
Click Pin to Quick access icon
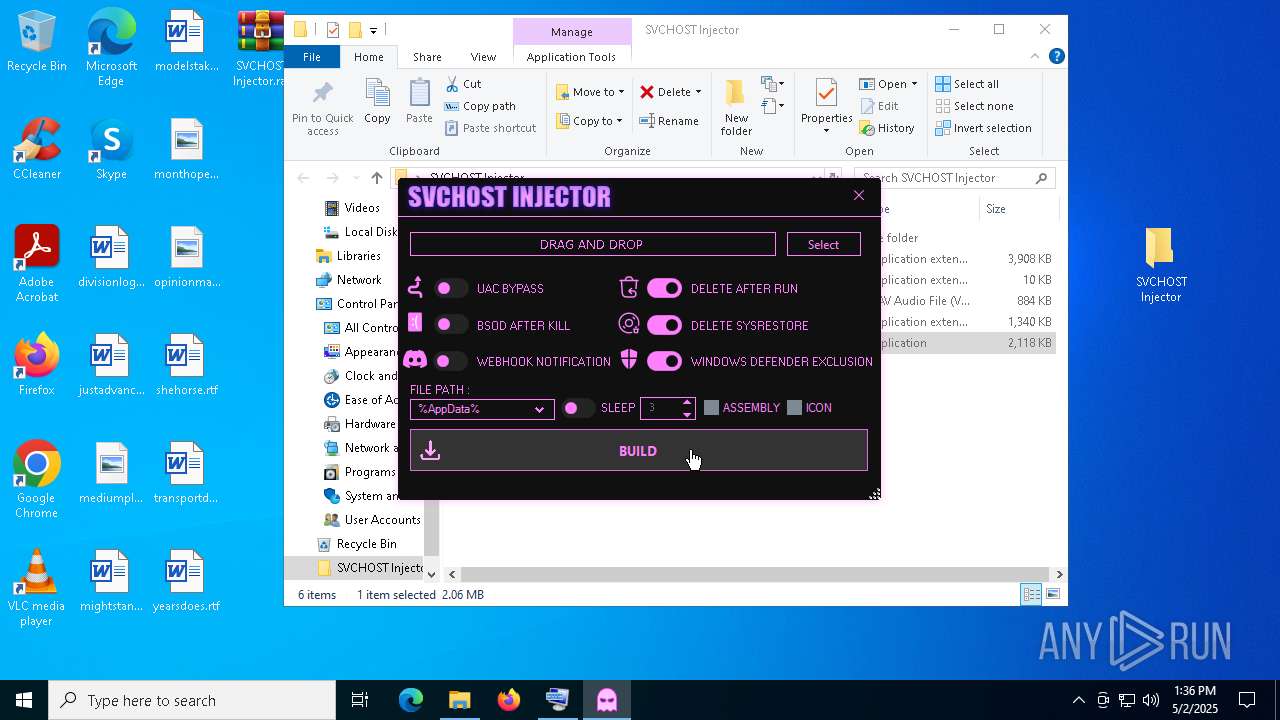pyautogui.click(x=322, y=94)
